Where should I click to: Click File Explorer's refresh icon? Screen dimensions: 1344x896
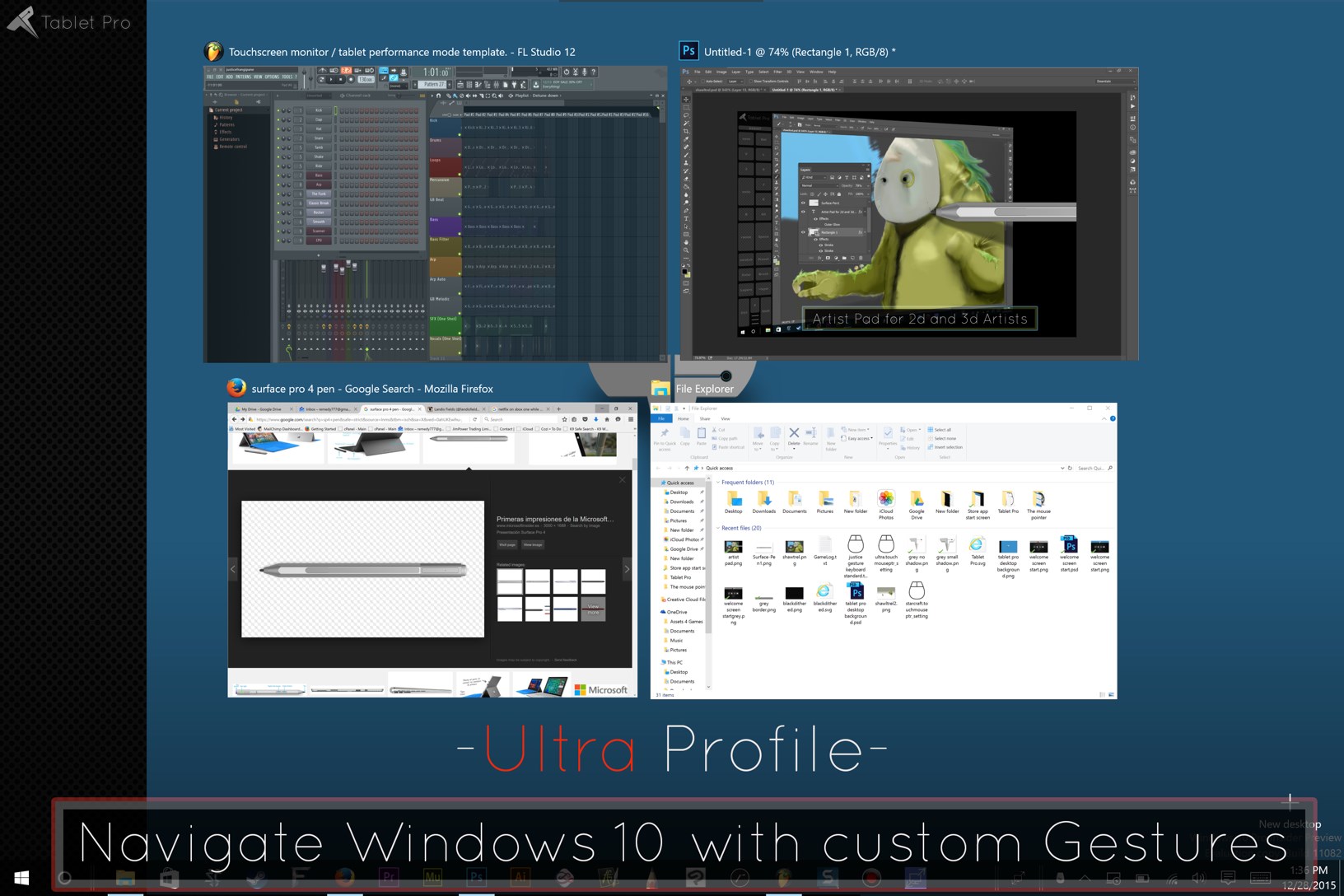click(1070, 468)
